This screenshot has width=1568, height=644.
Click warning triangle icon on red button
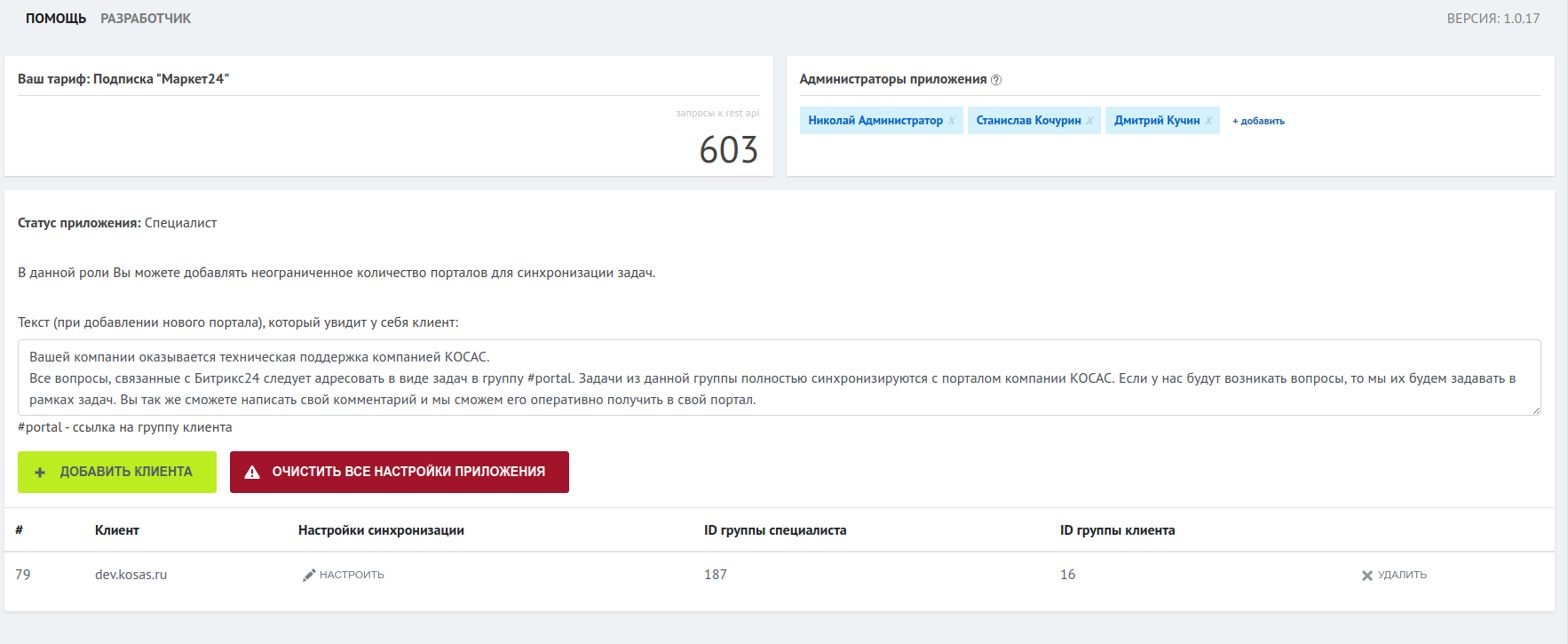(252, 473)
